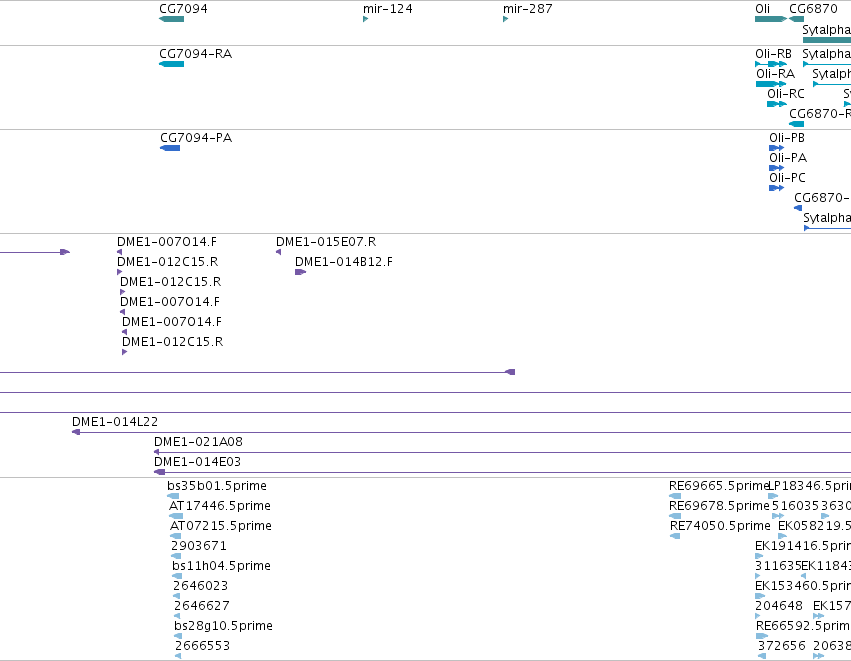Select the Oli gene label
The height and width of the screenshot is (661, 851).
763,9
